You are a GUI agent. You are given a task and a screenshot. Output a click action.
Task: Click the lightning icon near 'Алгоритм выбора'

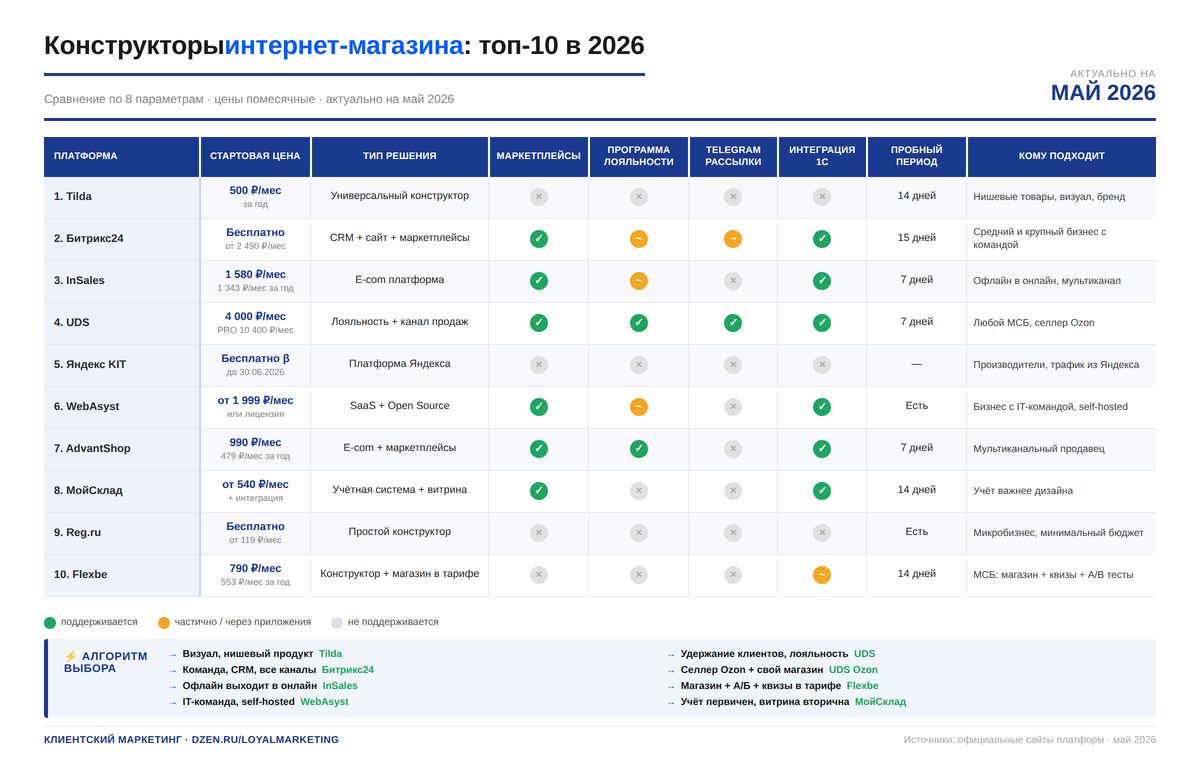point(70,657)
